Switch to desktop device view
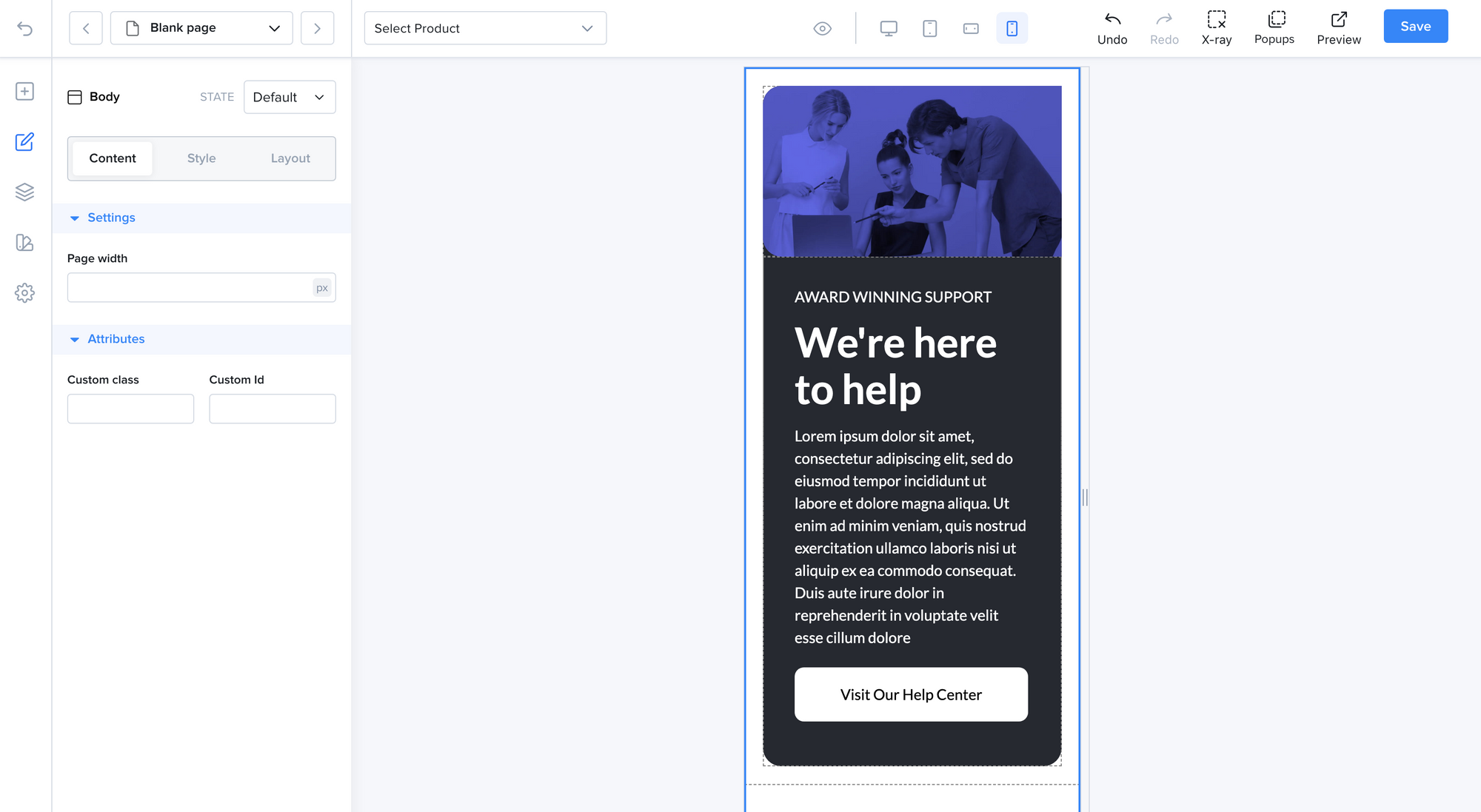The width and height of the screenshot is (1481, 812). (889, 28)
